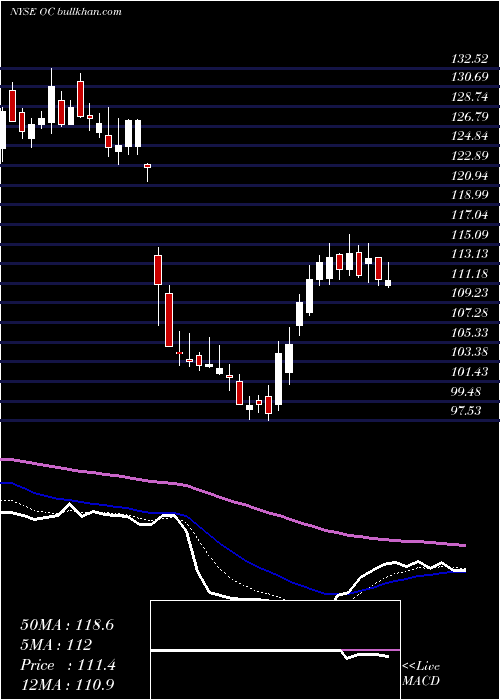Click the 120.94 price axis label
Image resolution: width=500 pixels, height=700 pixels.
pyautogui.click(x=469, y=176)
